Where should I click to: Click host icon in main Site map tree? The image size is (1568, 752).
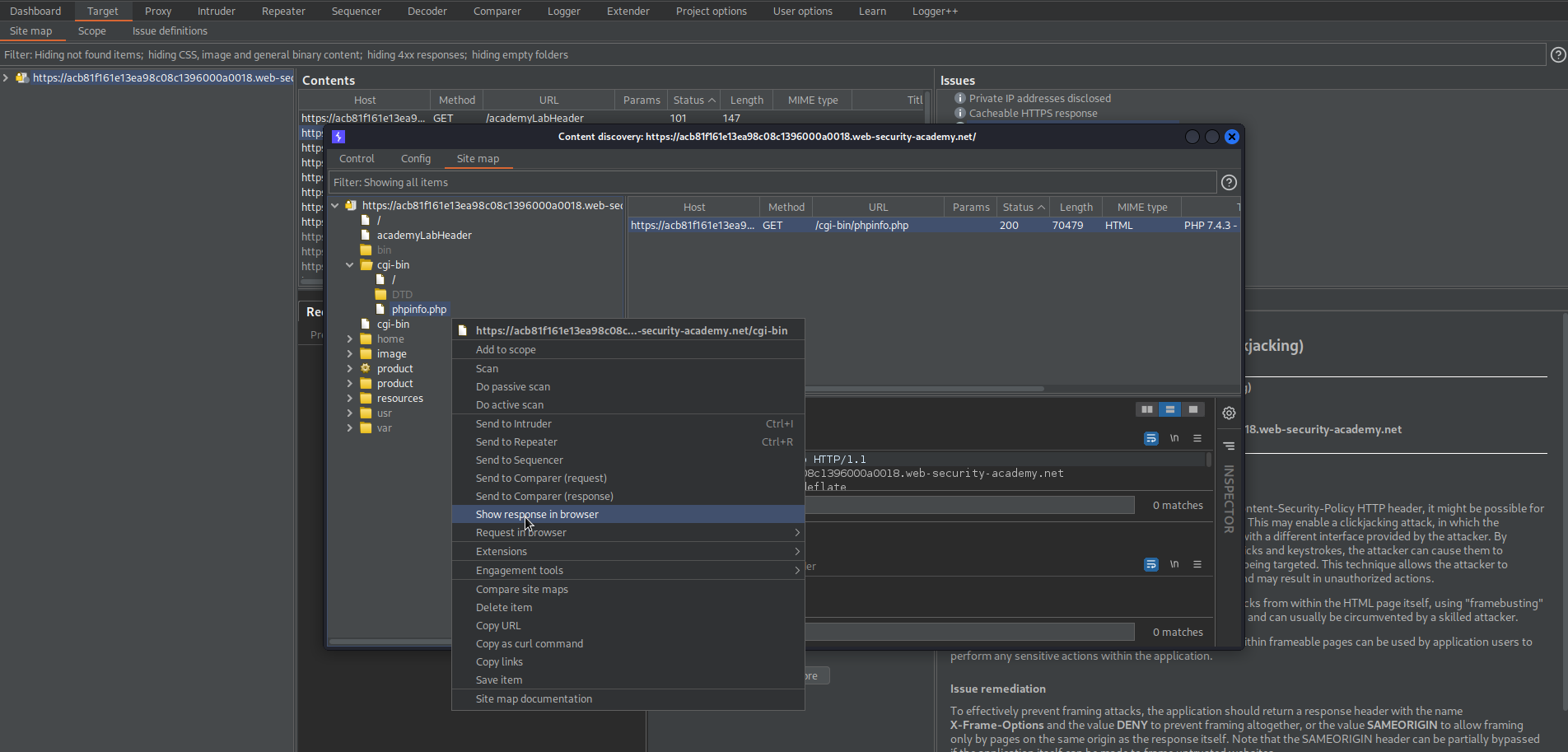(22, 78)
